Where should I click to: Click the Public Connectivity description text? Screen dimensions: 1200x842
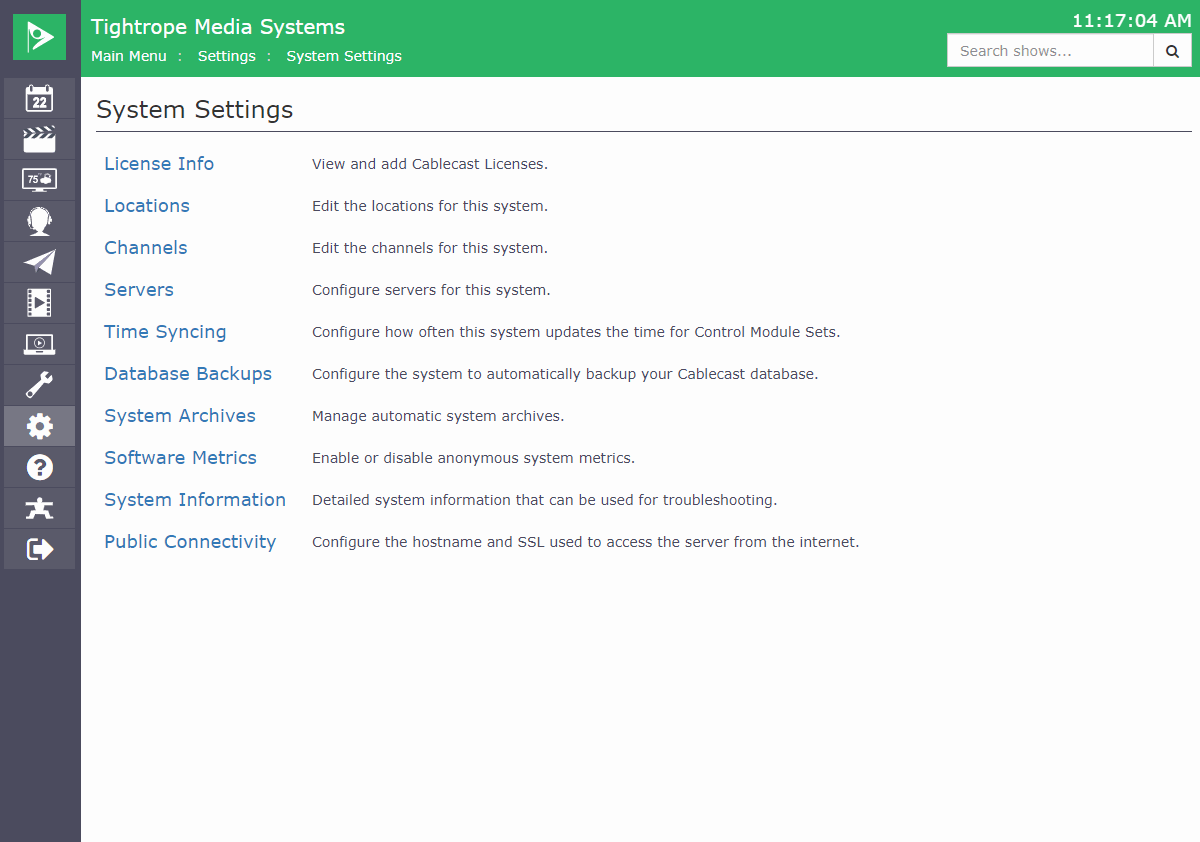click(x=586, y=542)
